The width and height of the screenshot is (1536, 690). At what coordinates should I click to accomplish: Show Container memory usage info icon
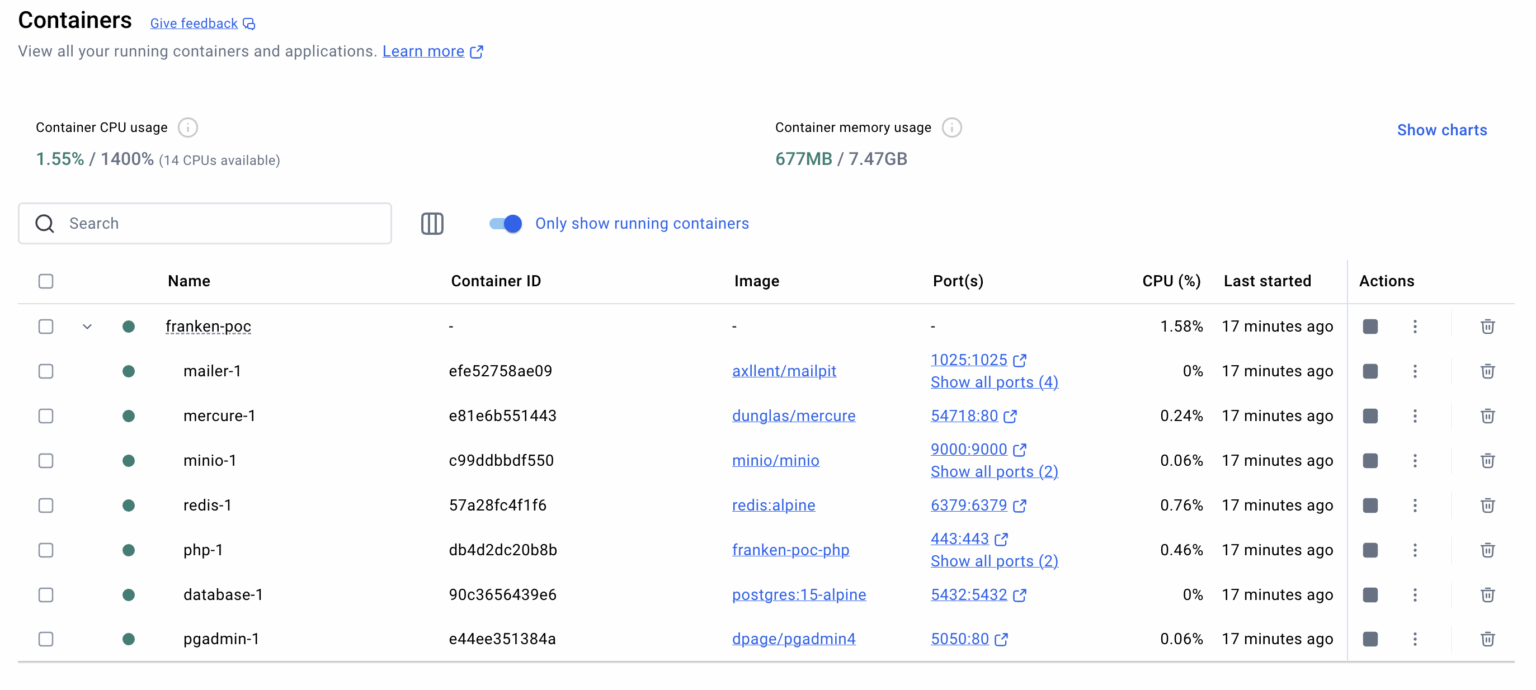(951, 128)
